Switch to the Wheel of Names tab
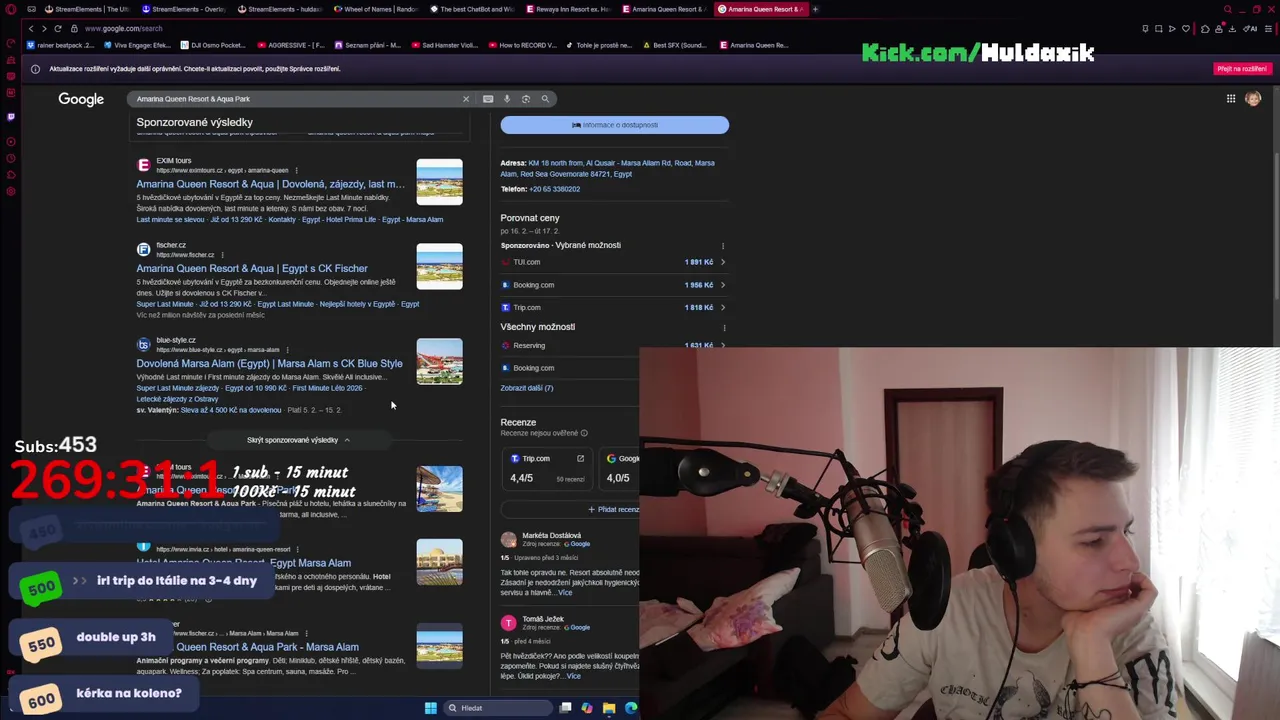The image size is (1280, 720). 378,9
